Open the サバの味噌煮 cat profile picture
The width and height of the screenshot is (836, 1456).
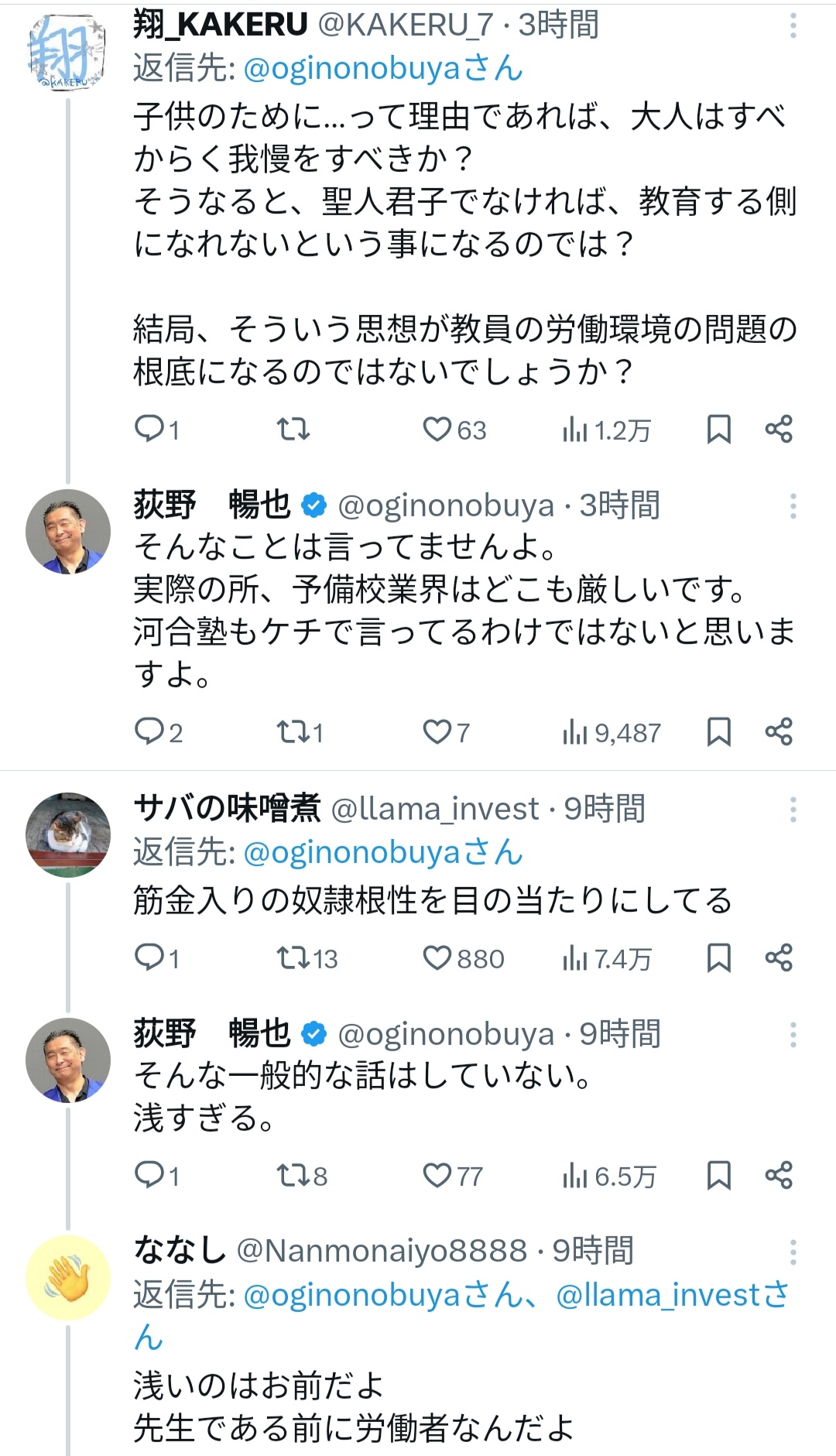(x=68, y=834)
